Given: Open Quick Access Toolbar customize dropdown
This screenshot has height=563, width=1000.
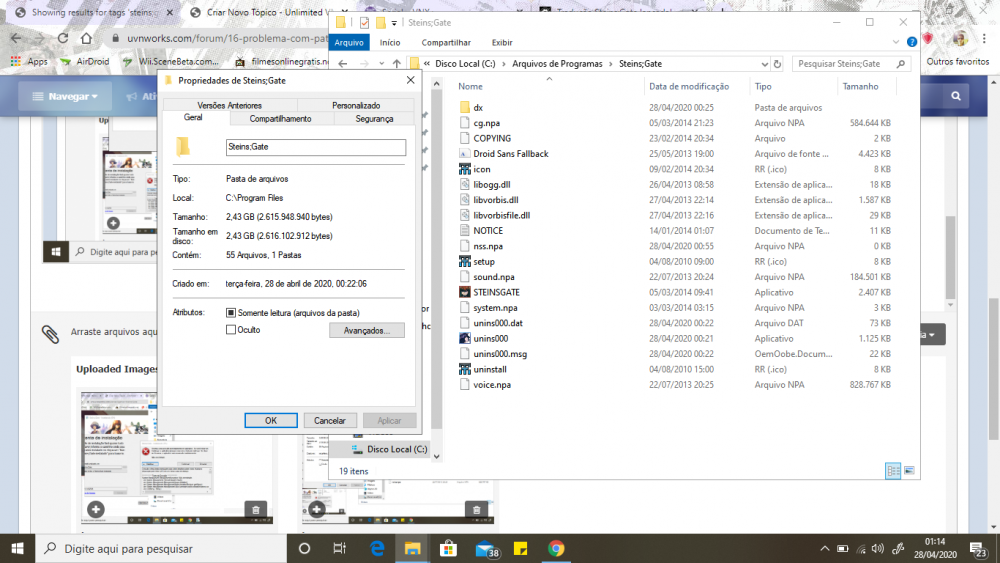Looking at the screenshot, I should [394, 23].
